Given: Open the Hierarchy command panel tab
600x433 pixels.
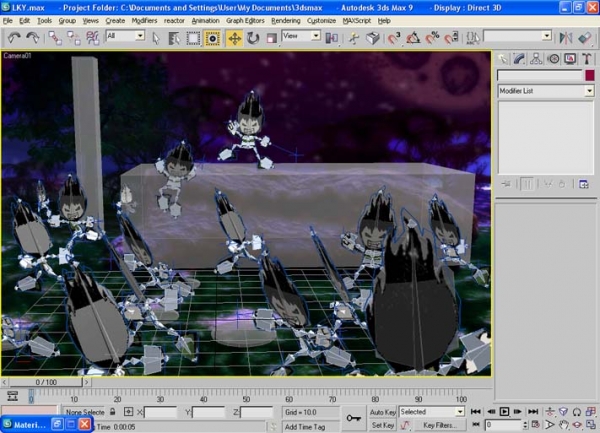Looking at the screenshot, I should pos(536,59).
